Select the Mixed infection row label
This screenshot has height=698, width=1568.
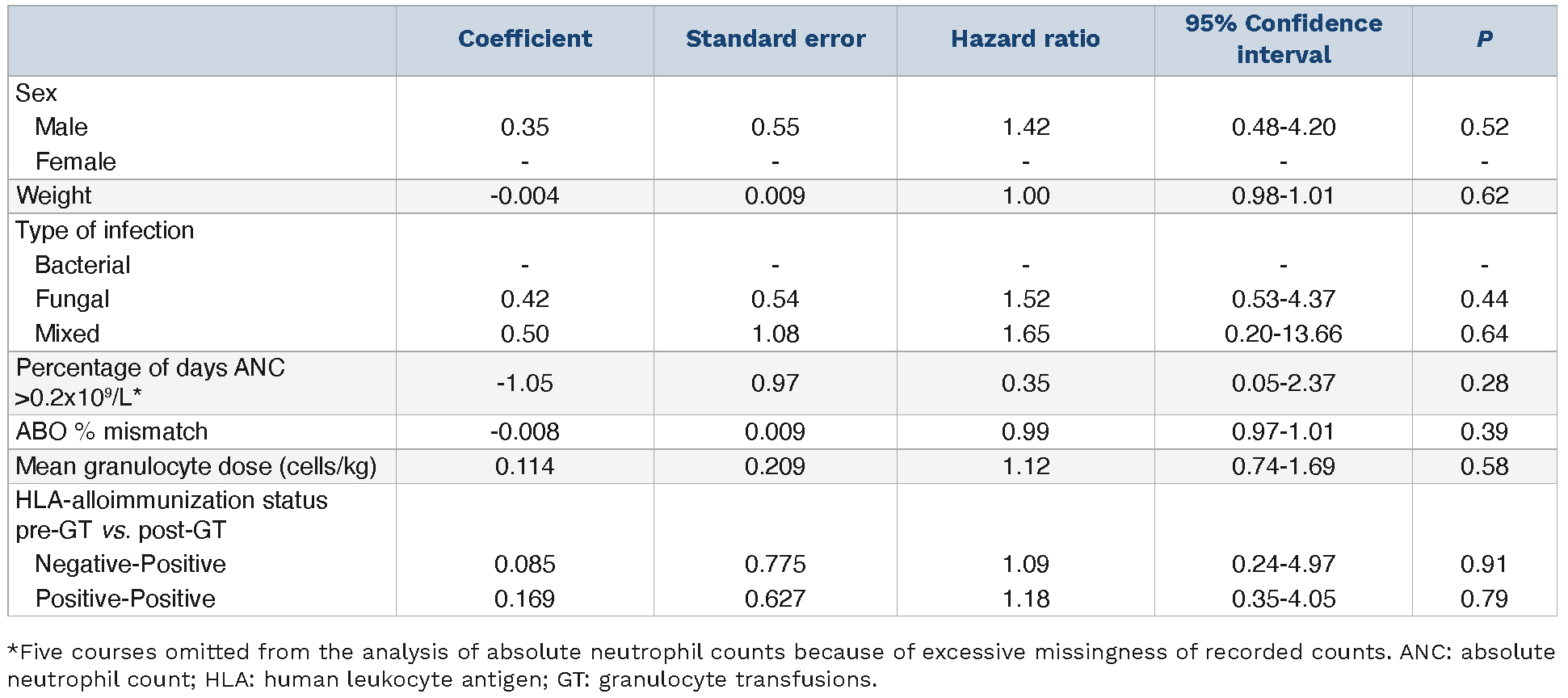(x=67, y=334)
